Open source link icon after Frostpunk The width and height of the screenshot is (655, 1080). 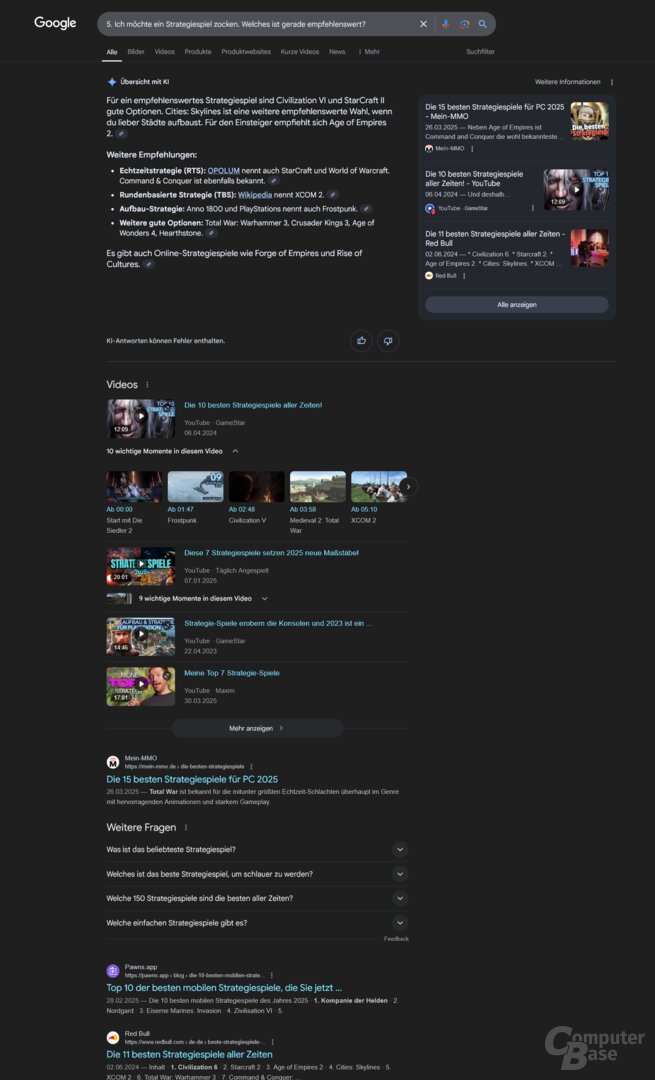[x=366, y=209]
